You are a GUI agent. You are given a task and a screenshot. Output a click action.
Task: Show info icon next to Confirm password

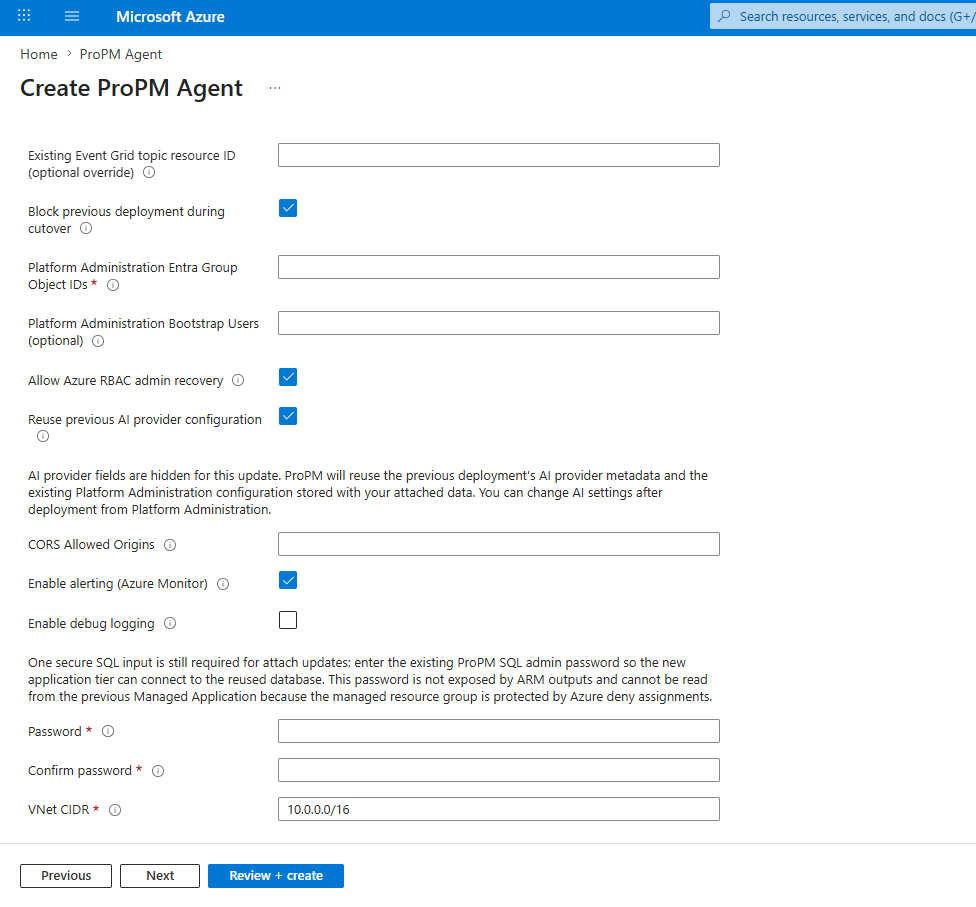[x=158, y=771]
